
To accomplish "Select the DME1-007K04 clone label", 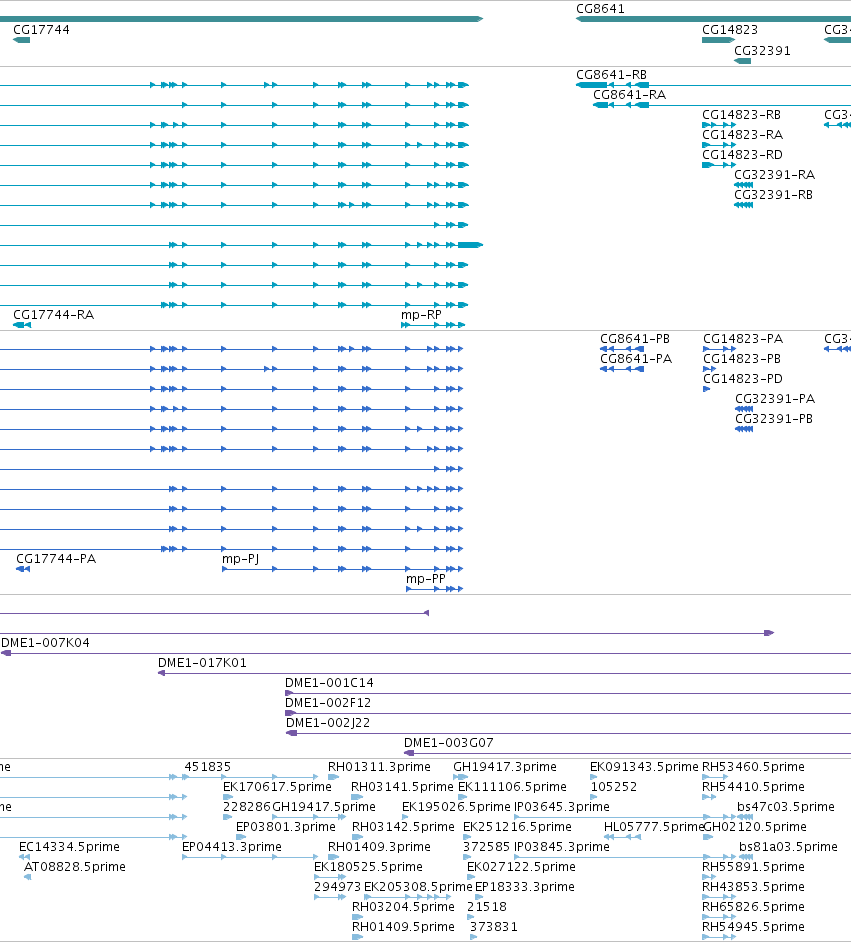I will point(45,642).
